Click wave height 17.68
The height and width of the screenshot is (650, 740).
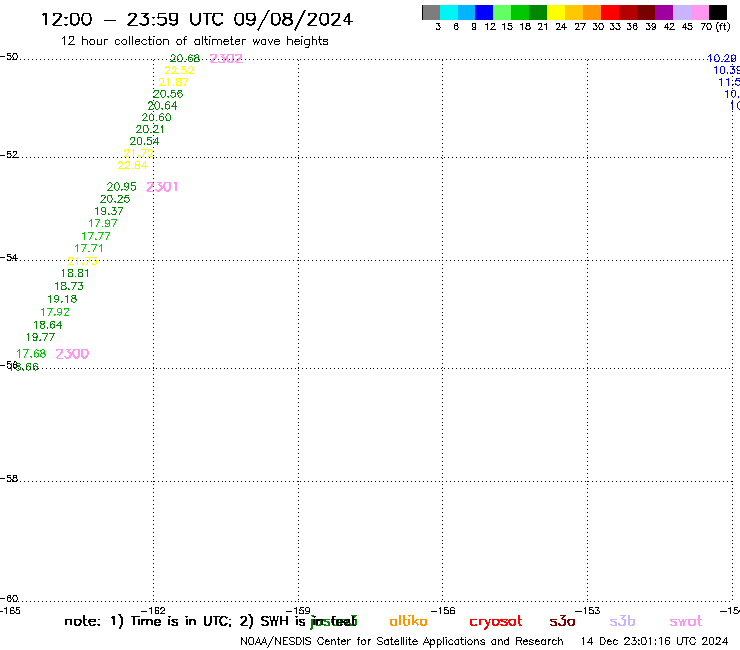pos(31,354)
